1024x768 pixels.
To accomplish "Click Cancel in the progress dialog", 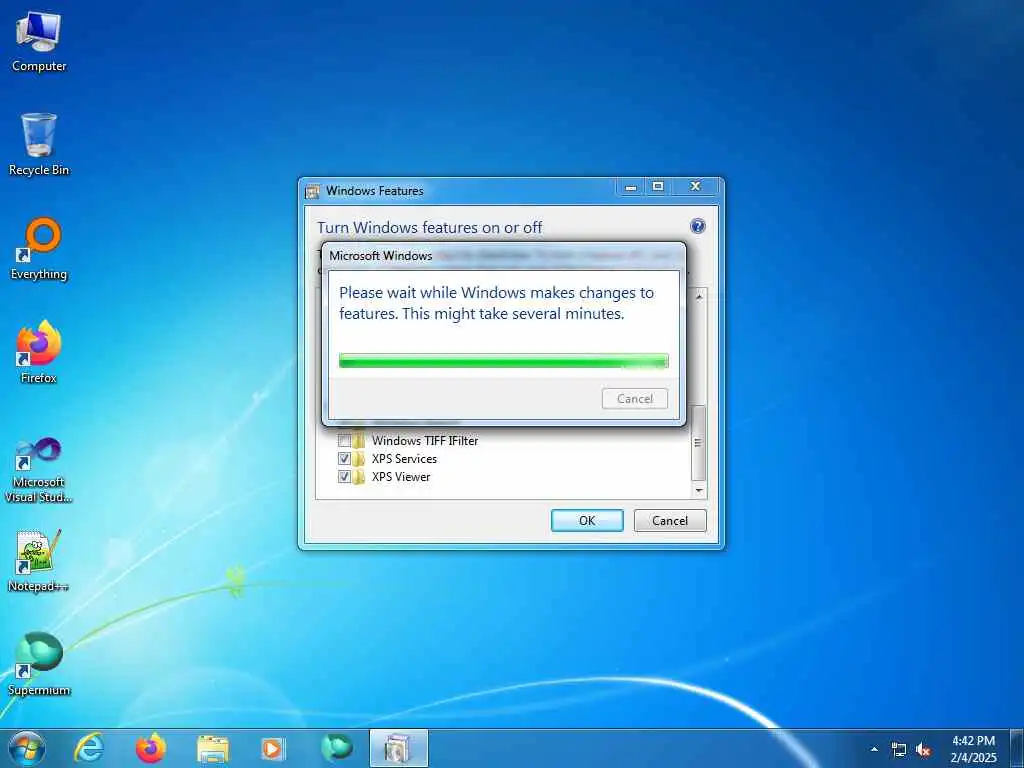I will click(x=635, y=398).
